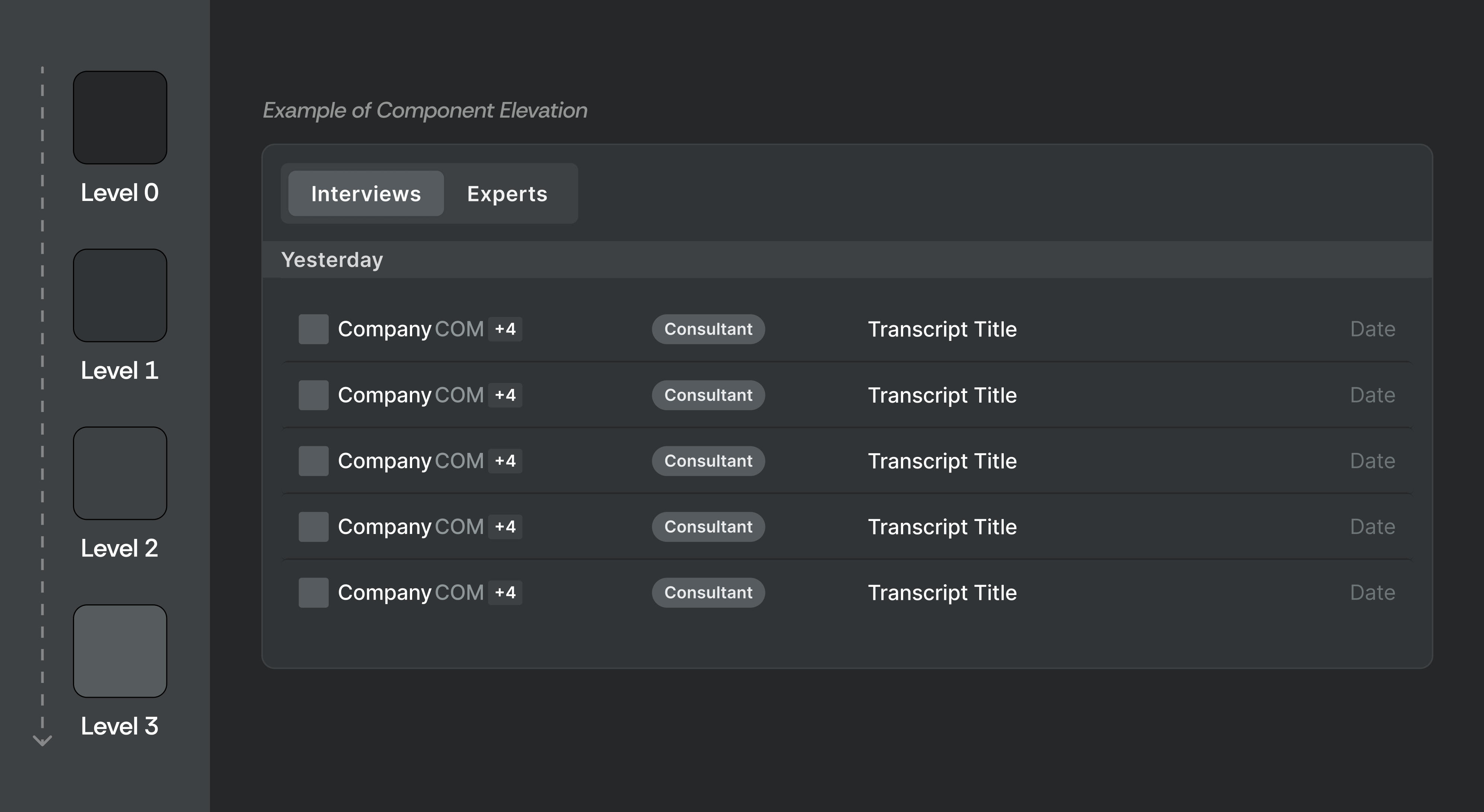
Task: Expand the +4 badge in third row
Action: pyautogui.click(x=505, y=461)
